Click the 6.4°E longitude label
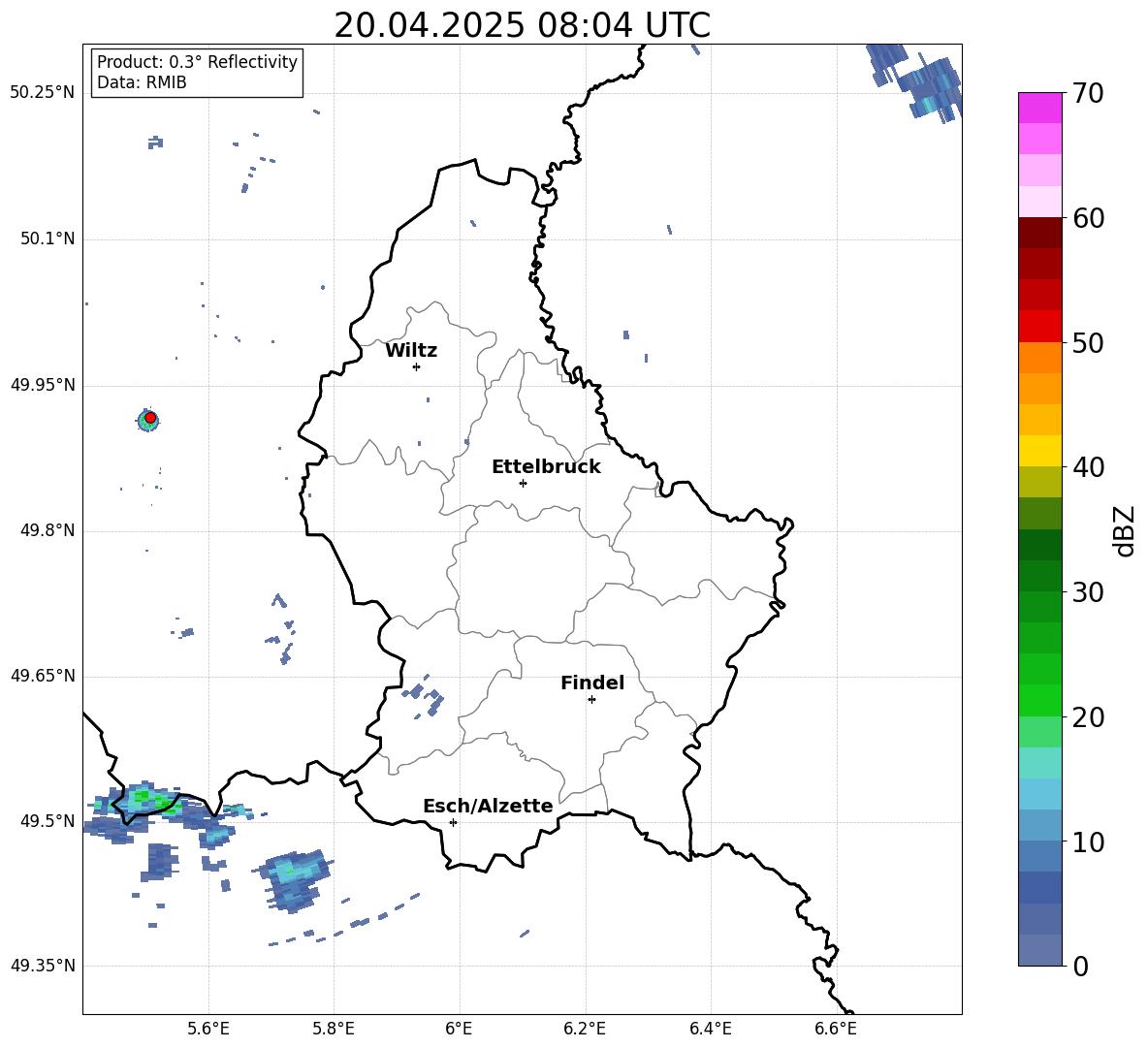The image size is (1148, 1048). pos(710,1029)
